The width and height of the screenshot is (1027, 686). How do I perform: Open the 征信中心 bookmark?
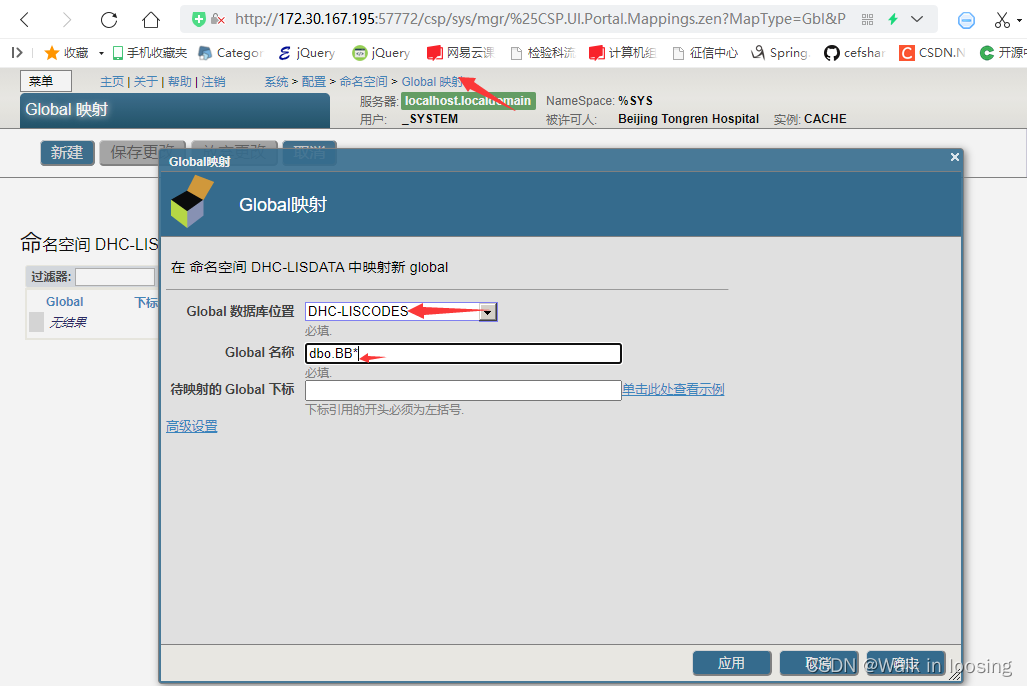(705, 52)
